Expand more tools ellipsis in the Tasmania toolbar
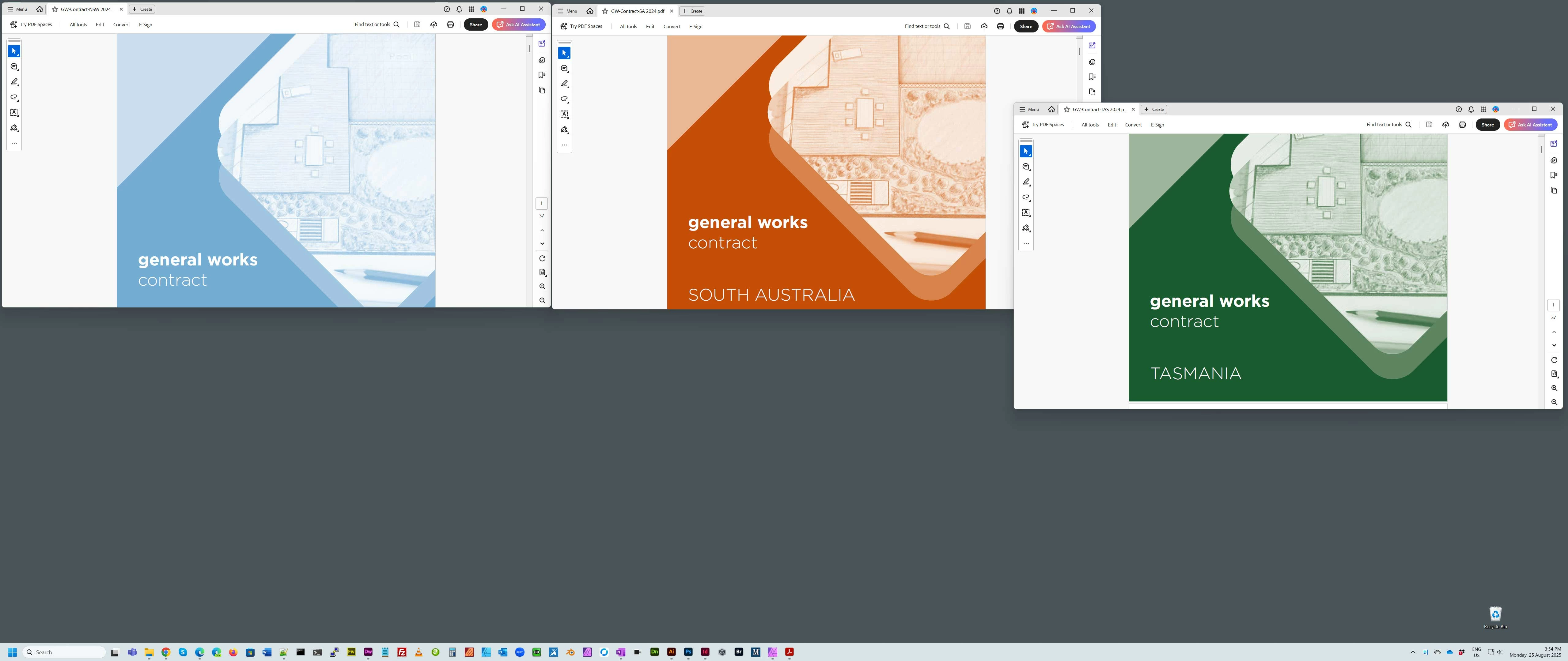Image resolution: width=1568 pixels, height=661 pixels. click(1026, 243)
